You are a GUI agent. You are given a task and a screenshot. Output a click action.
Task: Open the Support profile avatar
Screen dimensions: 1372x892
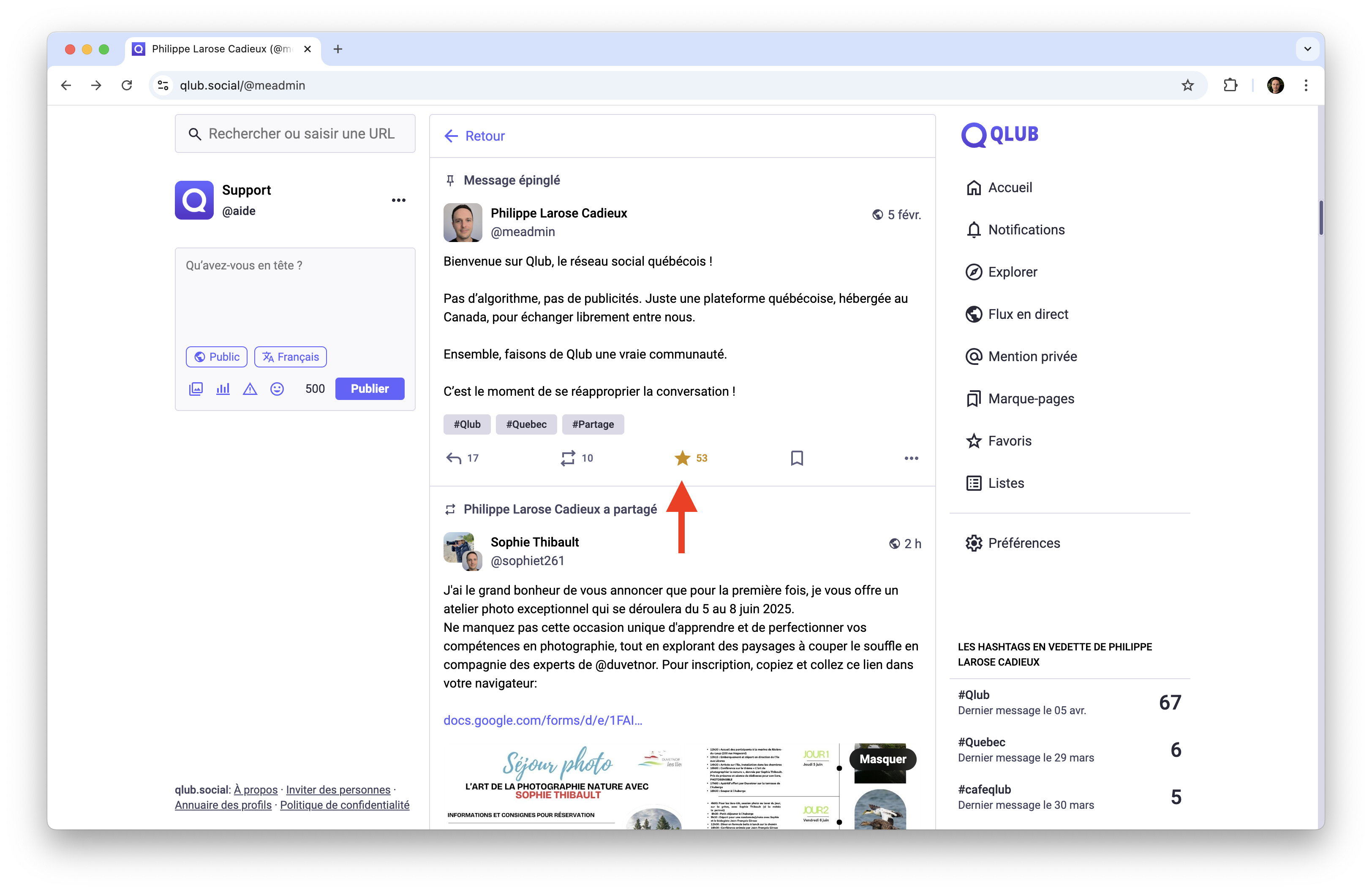click(x=194, y=200)
